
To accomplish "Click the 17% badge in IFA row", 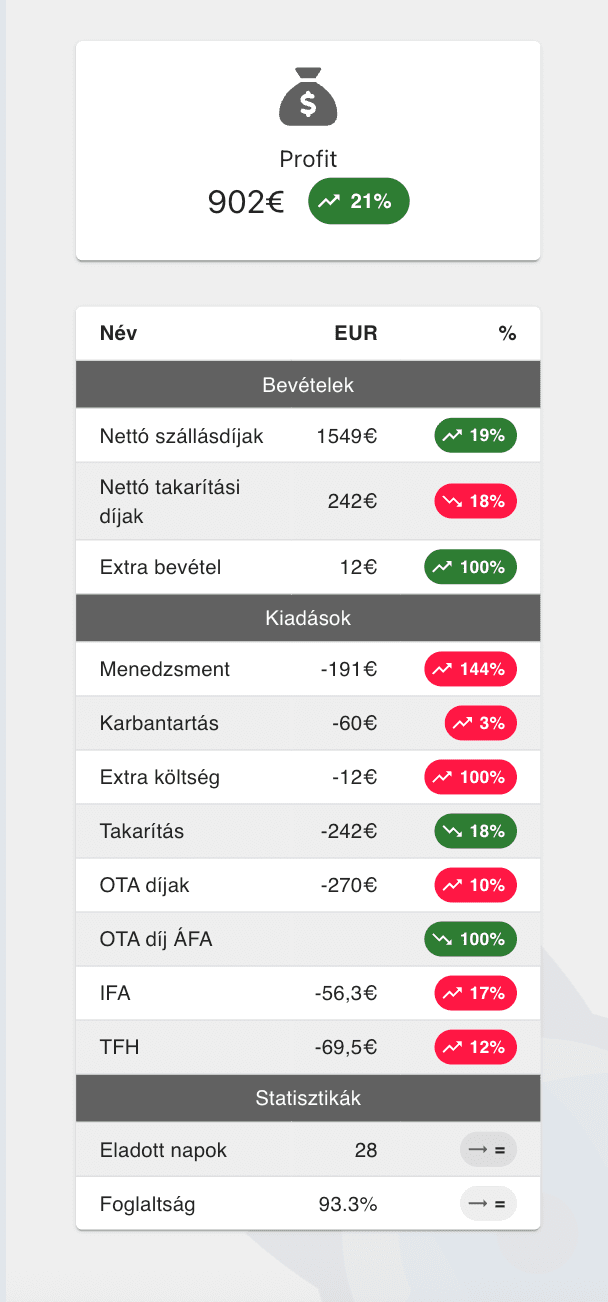I will click(x=475, y=993).
